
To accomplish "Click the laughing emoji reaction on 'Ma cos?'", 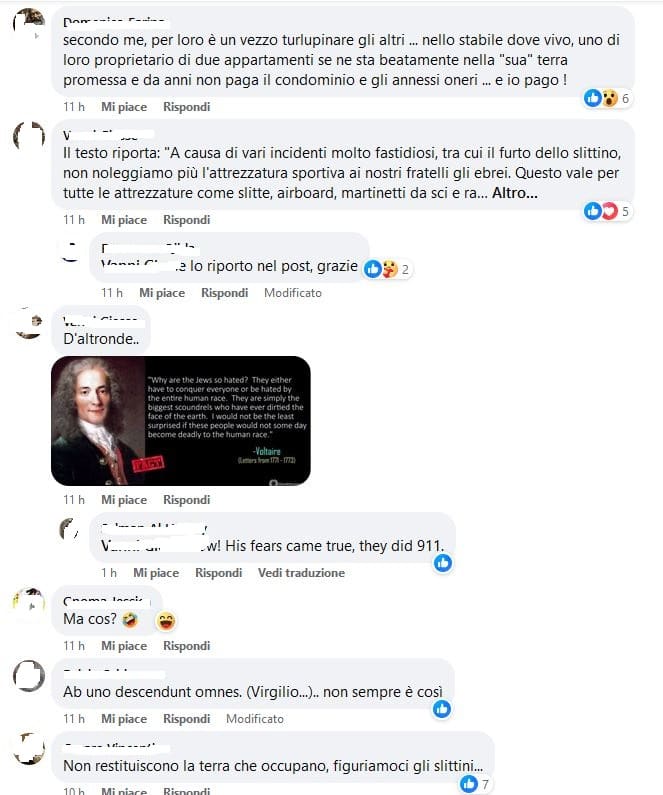I will [166, 621].
